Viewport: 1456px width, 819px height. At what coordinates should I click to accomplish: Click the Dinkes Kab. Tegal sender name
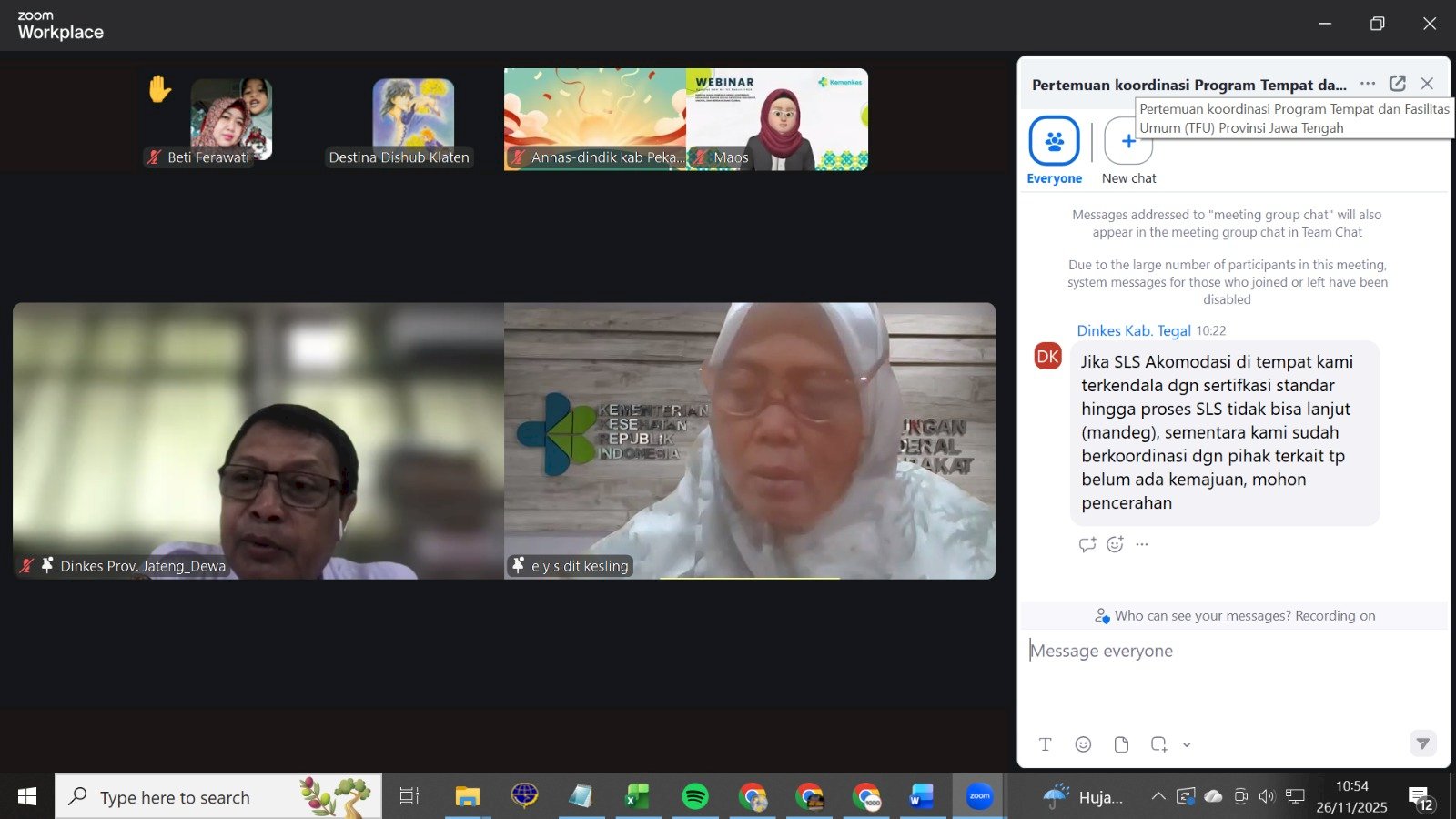(x=1134, y=330)
